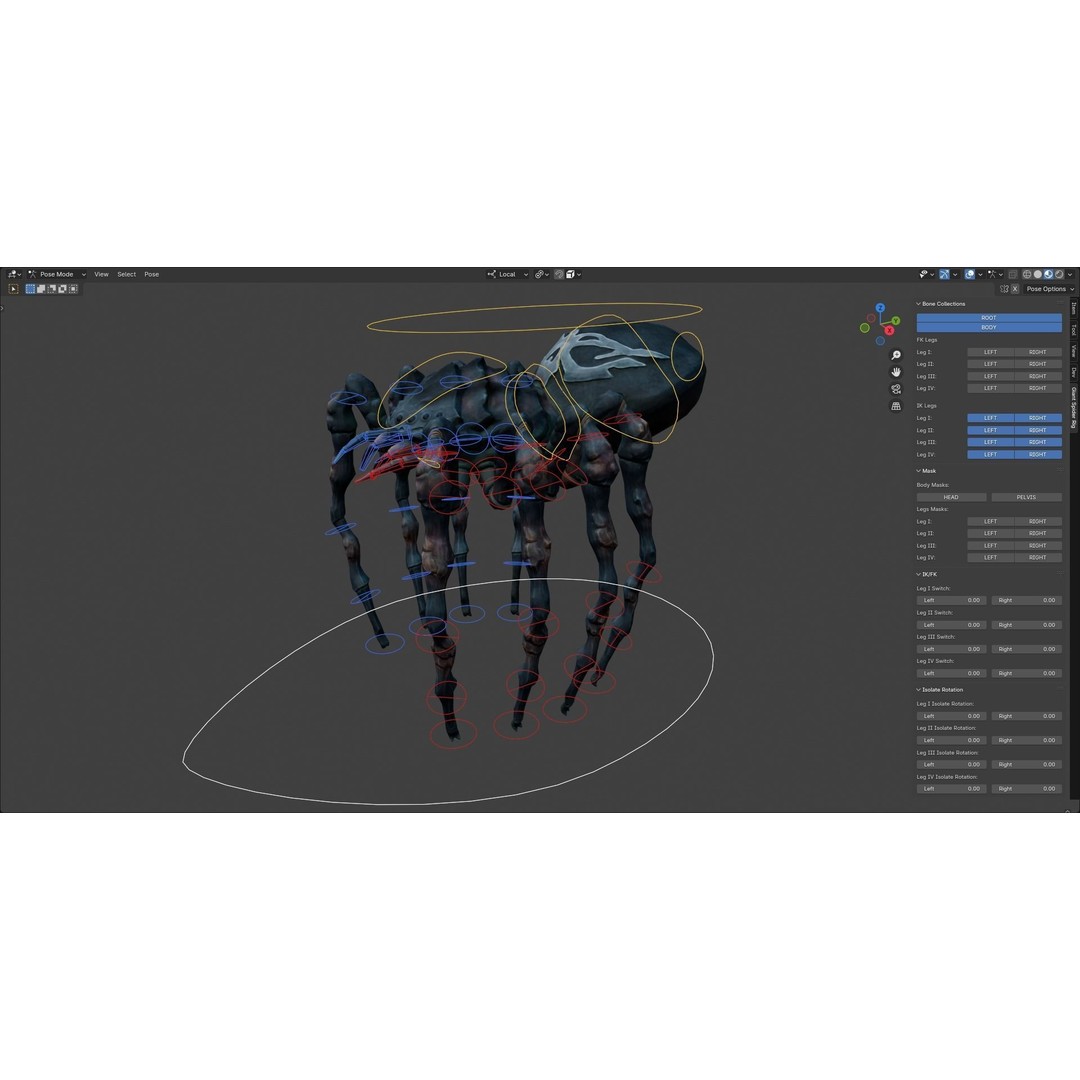The height and width of the screenshot is (1080, 1080).
Task: Adjust Leg I Switch Left slider
Action: (951, 601)
